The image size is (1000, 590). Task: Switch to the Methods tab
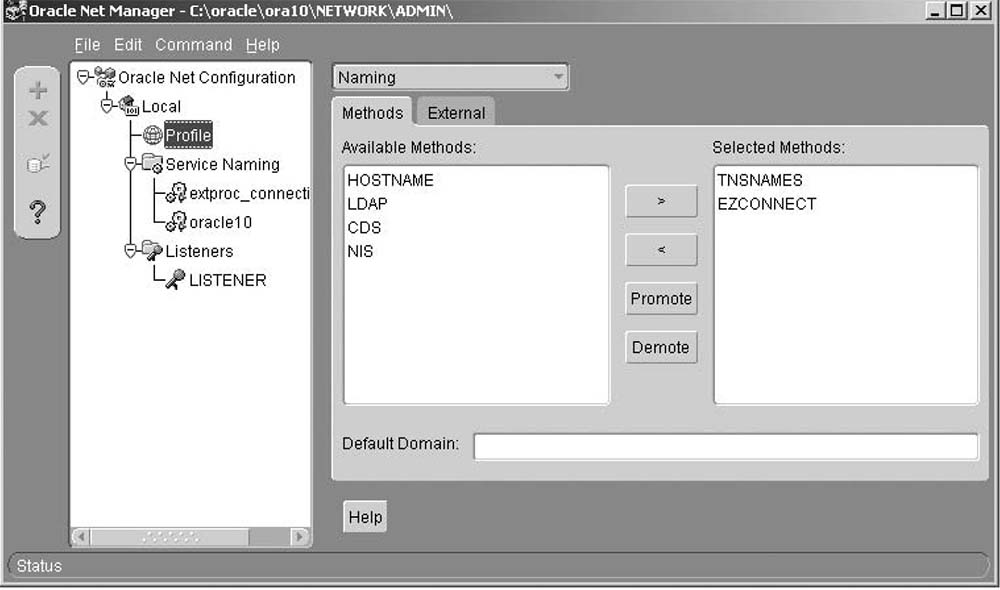tap(372, 113)
